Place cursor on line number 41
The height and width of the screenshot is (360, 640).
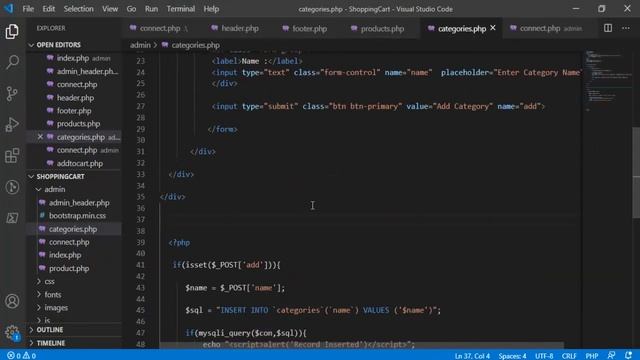point(140,265)
